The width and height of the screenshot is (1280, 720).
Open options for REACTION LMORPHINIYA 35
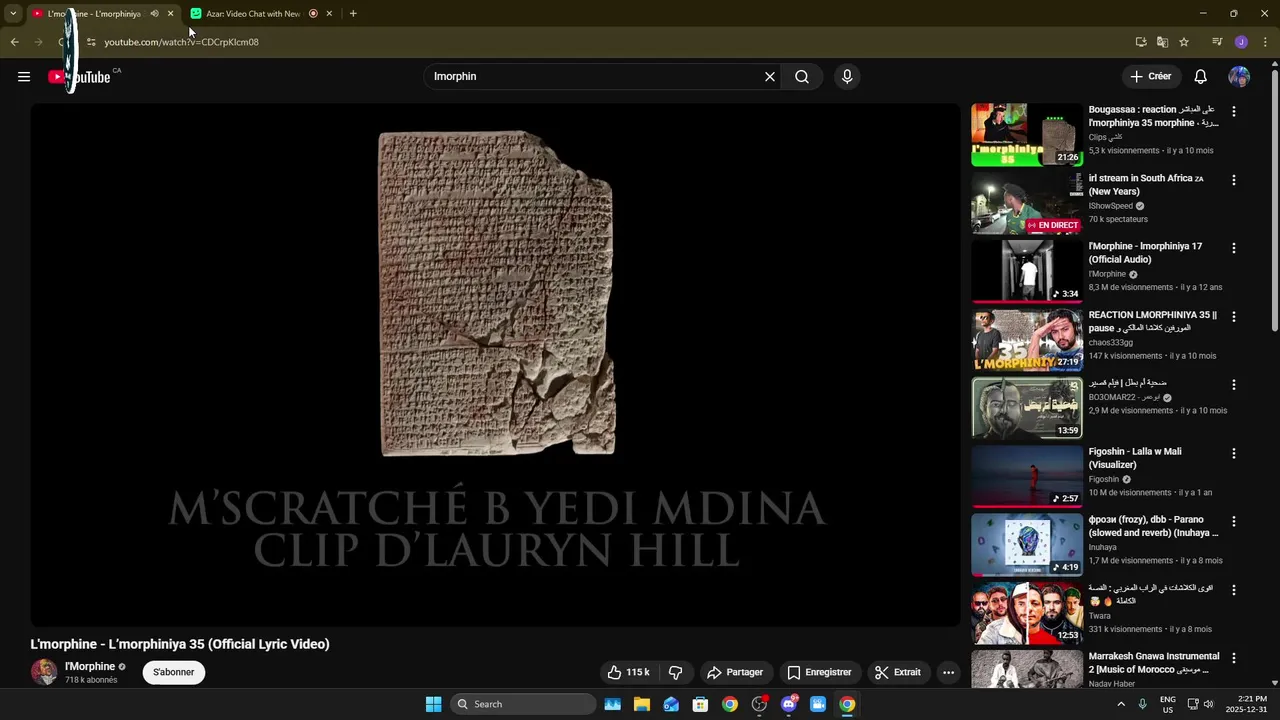(1234, 317)
